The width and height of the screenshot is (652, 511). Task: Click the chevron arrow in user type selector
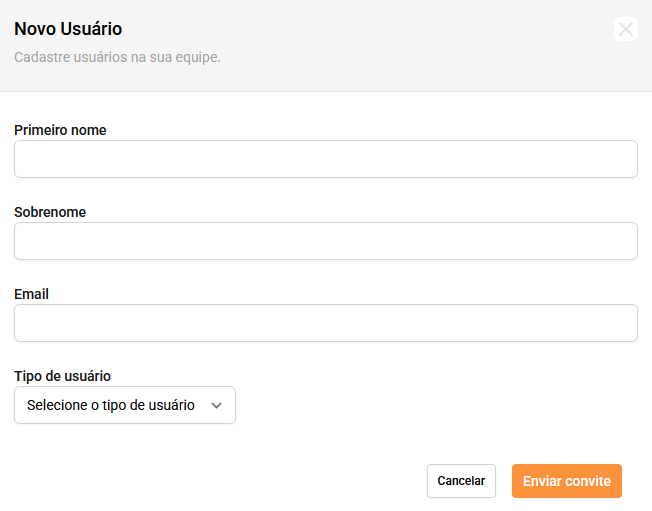[x=216, y=405]
